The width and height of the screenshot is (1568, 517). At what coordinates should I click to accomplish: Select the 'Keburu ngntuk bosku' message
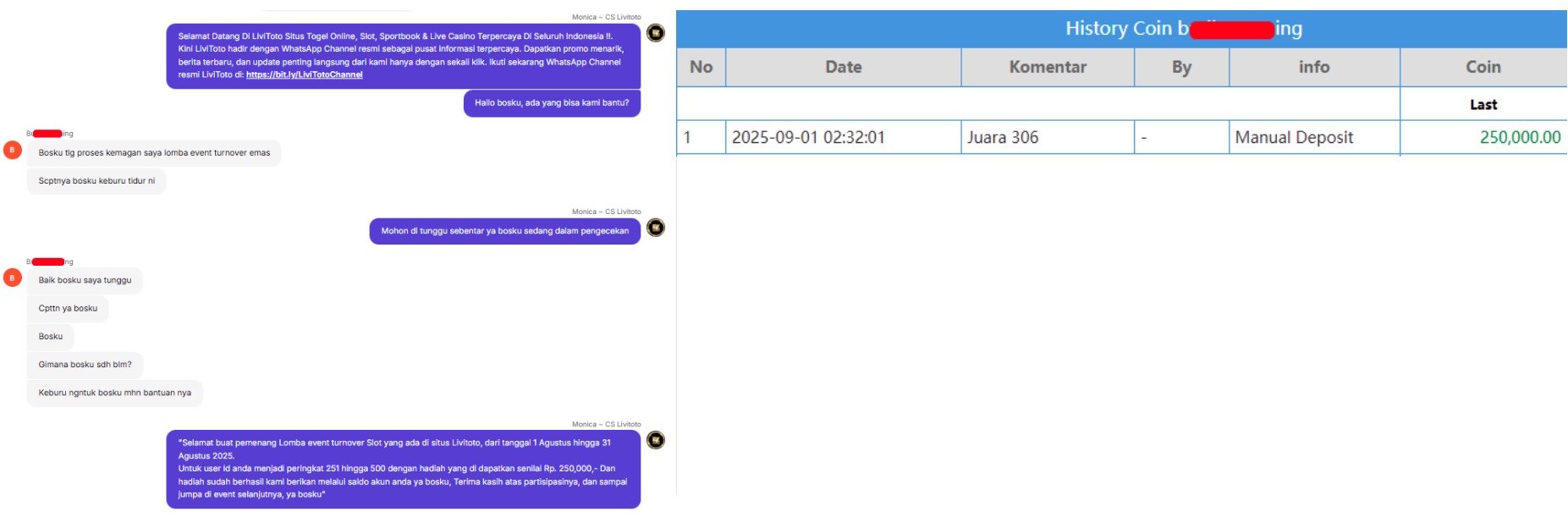pos(115,393)
